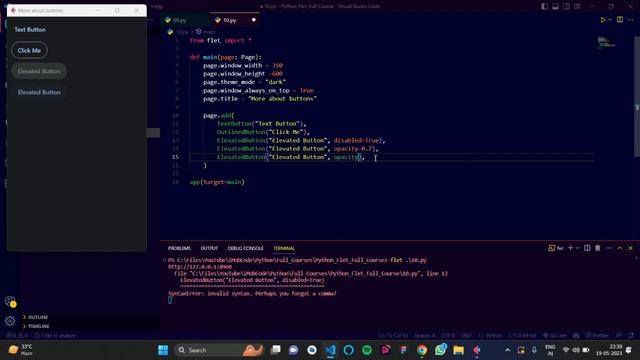
Task: Click line 15 in the code editor
Action: tap(392, 157)
